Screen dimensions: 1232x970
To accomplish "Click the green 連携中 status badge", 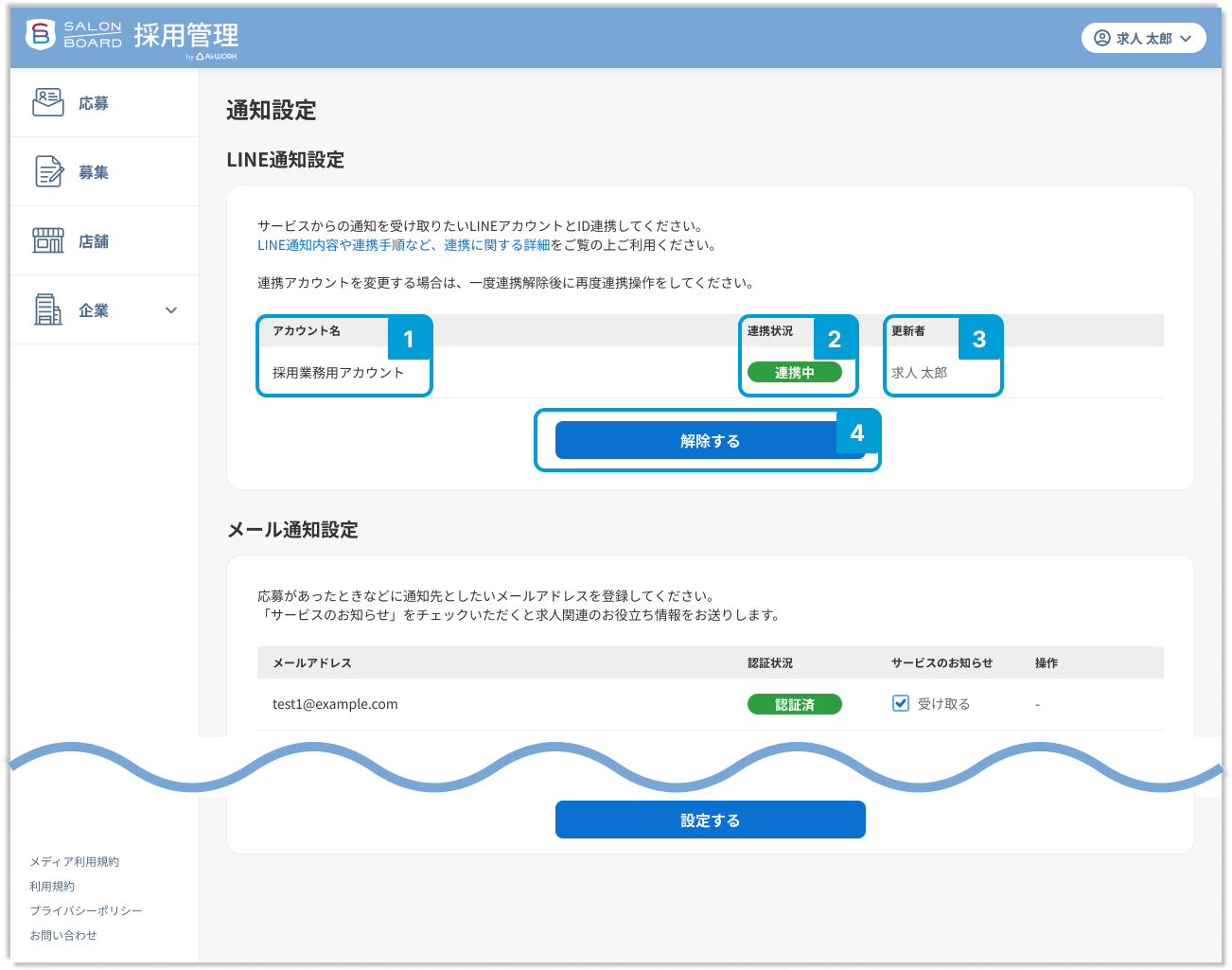I will point(794,372).
